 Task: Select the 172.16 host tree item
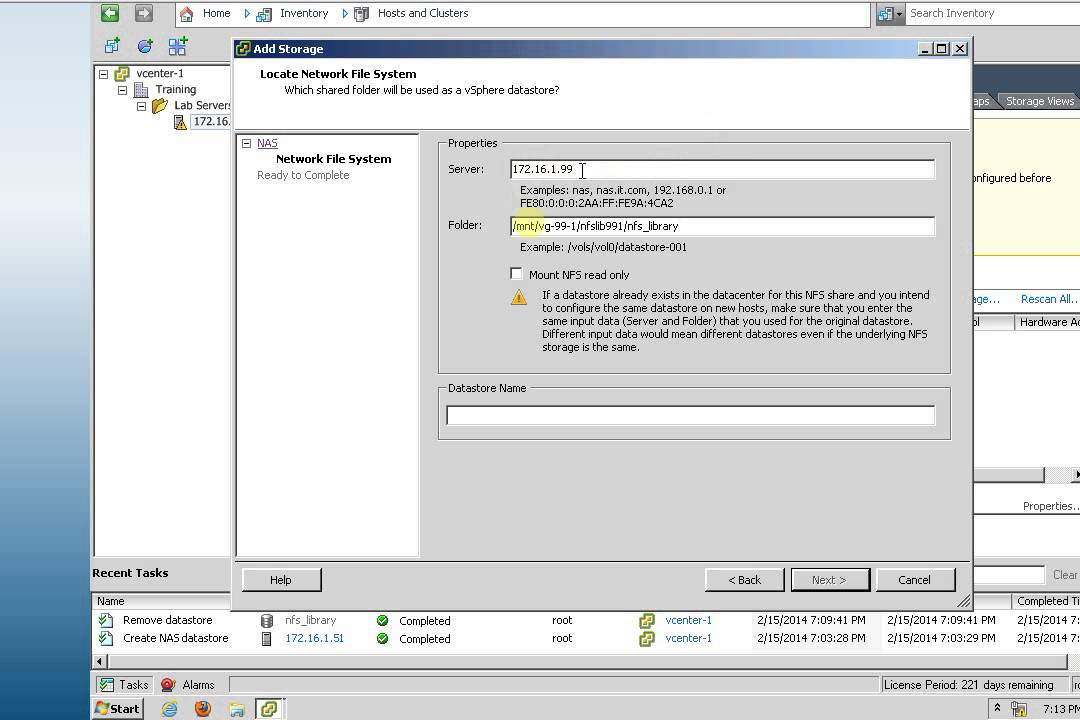point(211,122)
